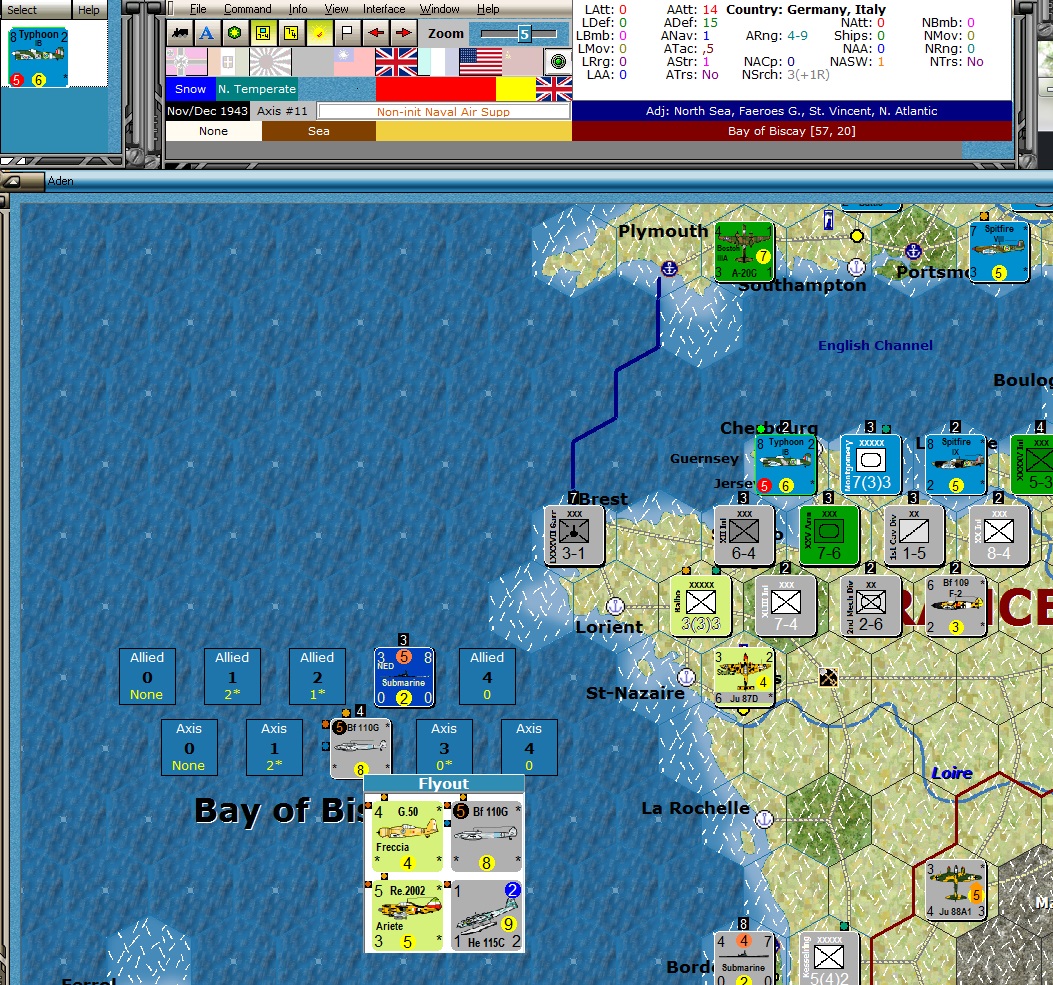This screenshot has width=1053, height=985.
Task: Select the Soviet Union flag
Action: point(522,62)
